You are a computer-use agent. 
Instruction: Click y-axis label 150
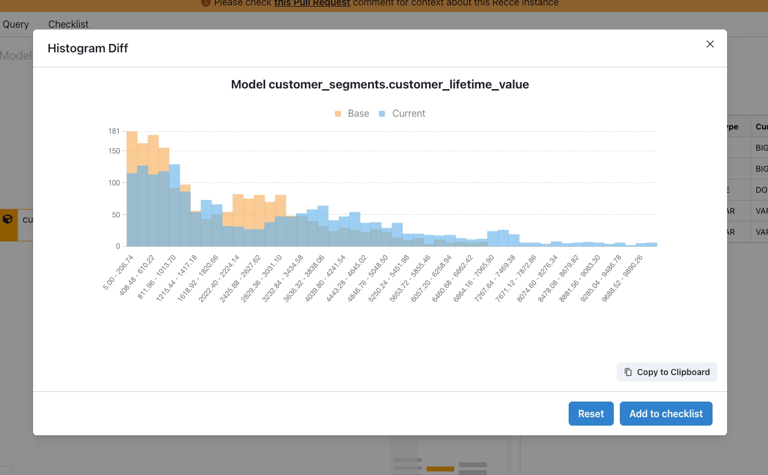click(x=114, y=151)
